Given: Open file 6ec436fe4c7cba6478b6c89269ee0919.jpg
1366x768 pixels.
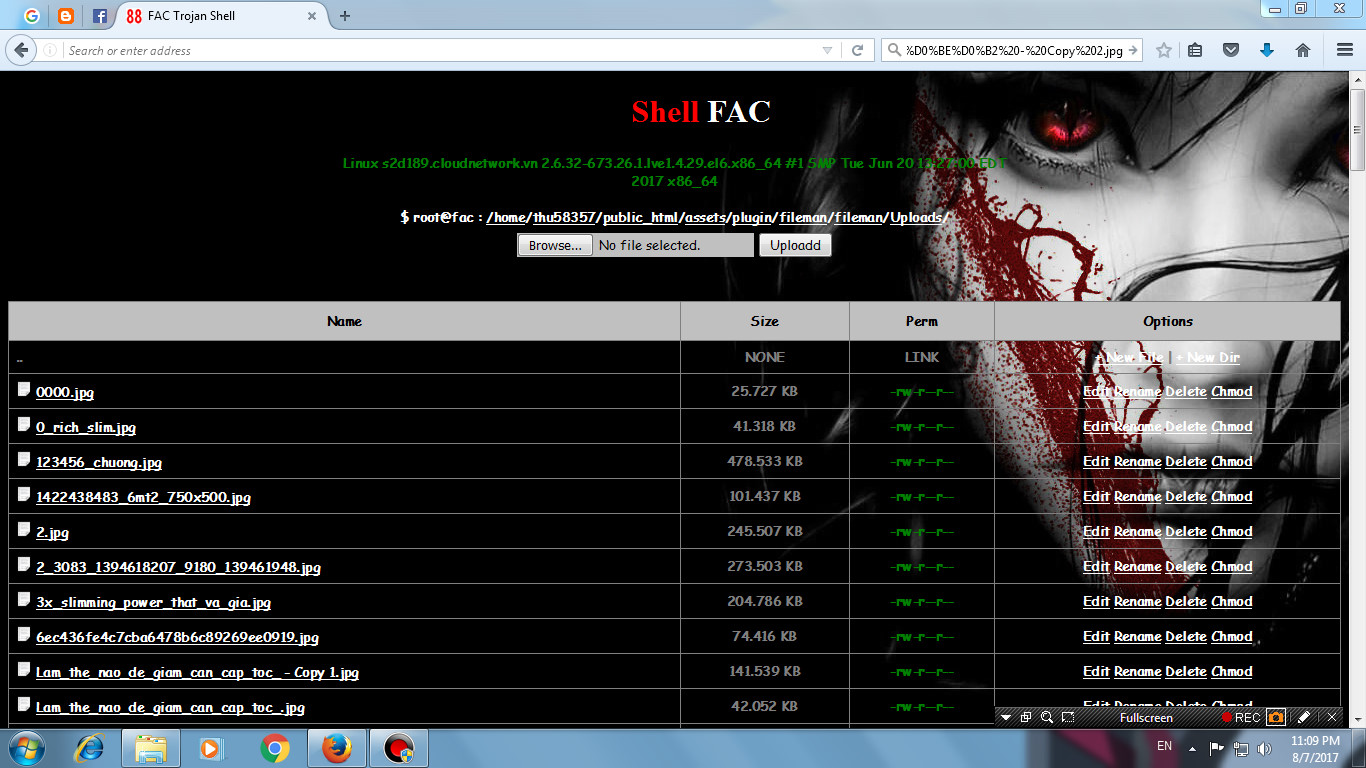Looking at the screenshot, I should pos(177,637).
